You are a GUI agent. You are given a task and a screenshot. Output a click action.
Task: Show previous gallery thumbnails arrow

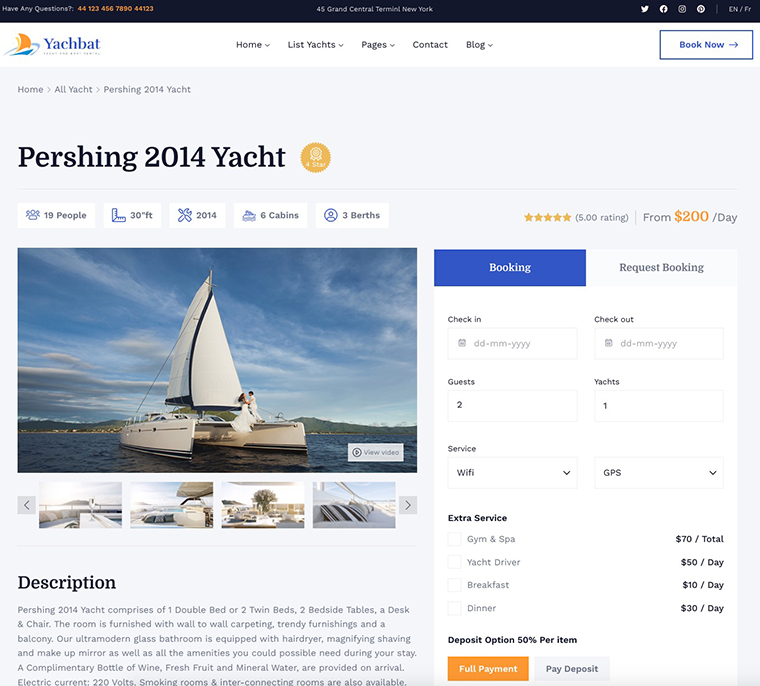pos(27,505)
